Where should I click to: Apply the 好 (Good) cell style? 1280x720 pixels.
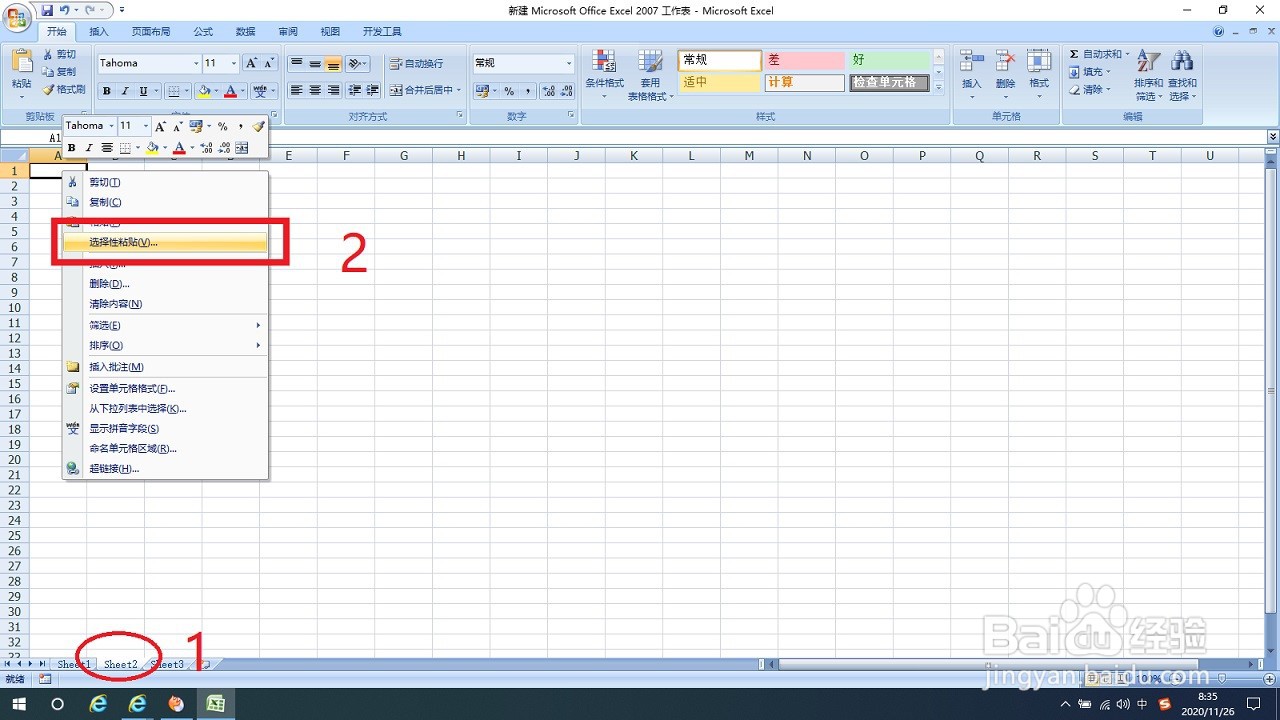coord(889,61)
